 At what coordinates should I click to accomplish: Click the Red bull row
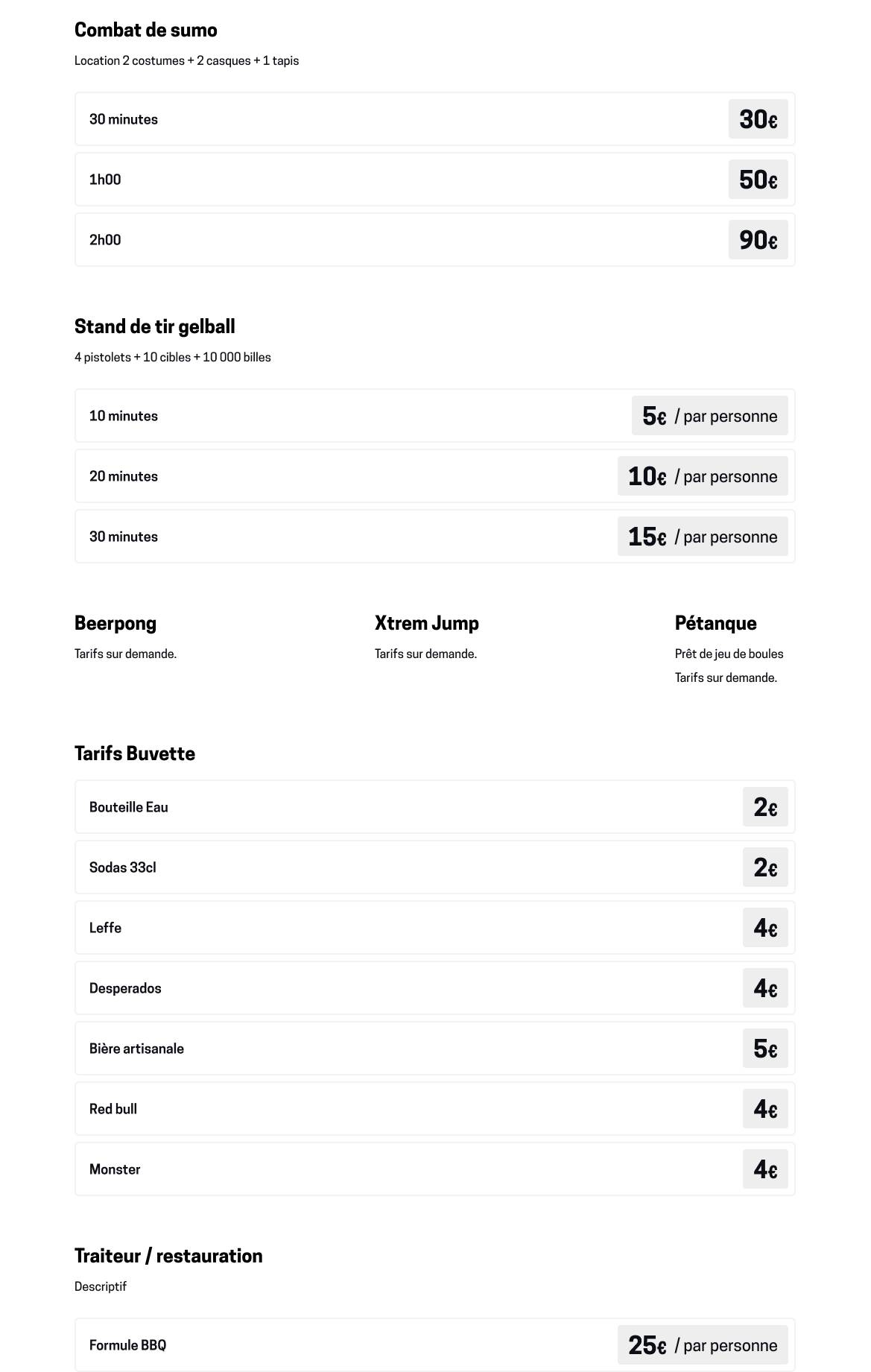point(434,1109)
